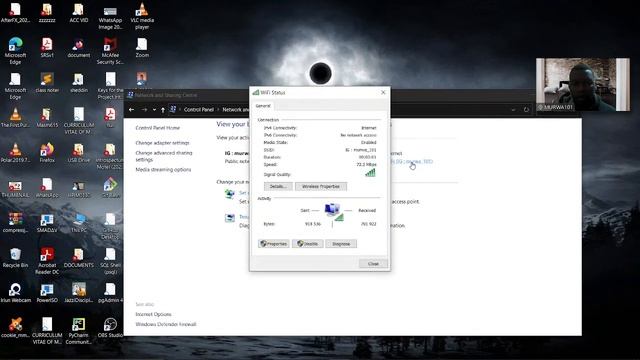Open SQL Shell (psql) shortcut
The image size is (640, 360).
pyautogui.click(x=110, y=262)
